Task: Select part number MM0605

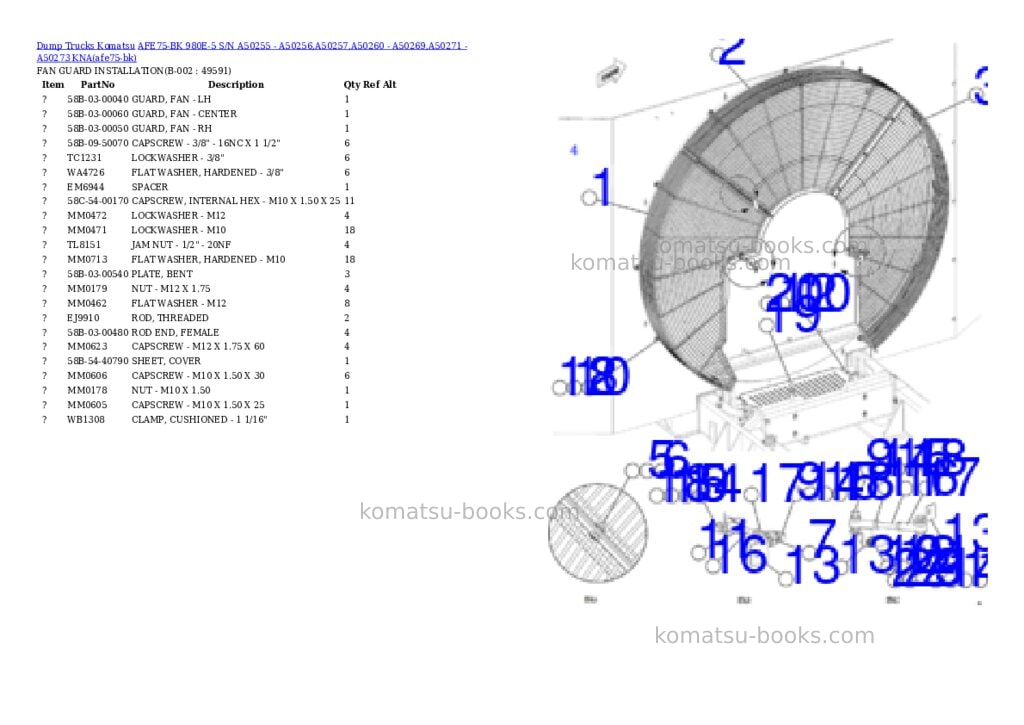Action: (87, 405)
